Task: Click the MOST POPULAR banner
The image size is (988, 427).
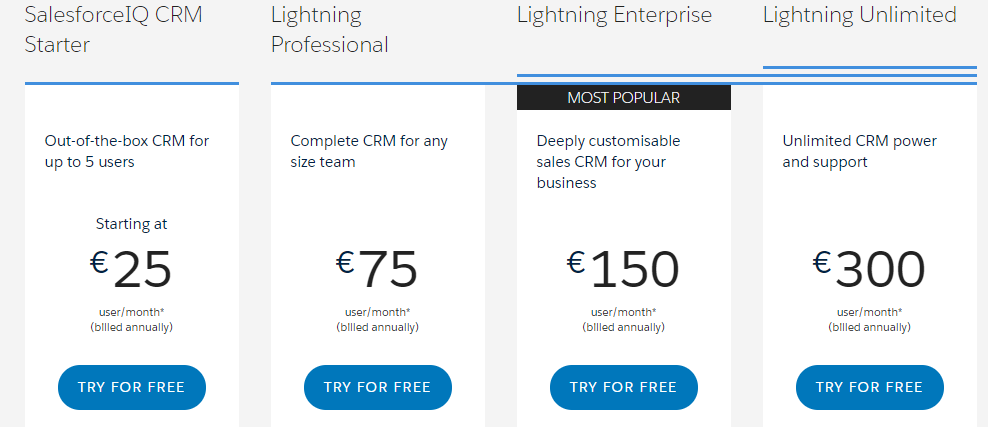Action: click(x=624, y=98)
